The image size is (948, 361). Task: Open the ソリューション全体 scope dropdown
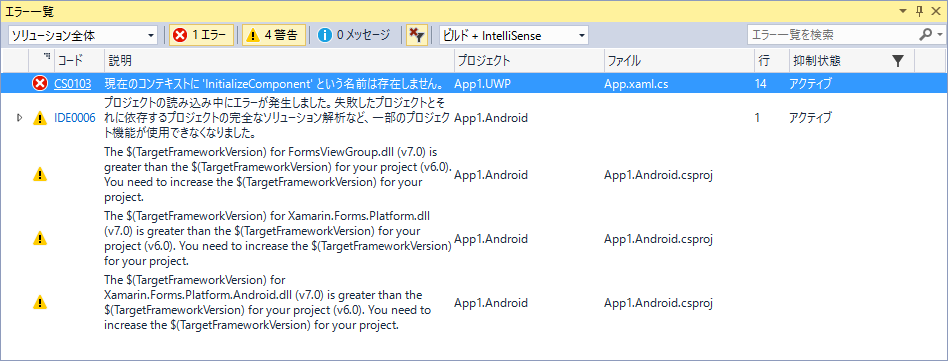[x=83, y=36]
